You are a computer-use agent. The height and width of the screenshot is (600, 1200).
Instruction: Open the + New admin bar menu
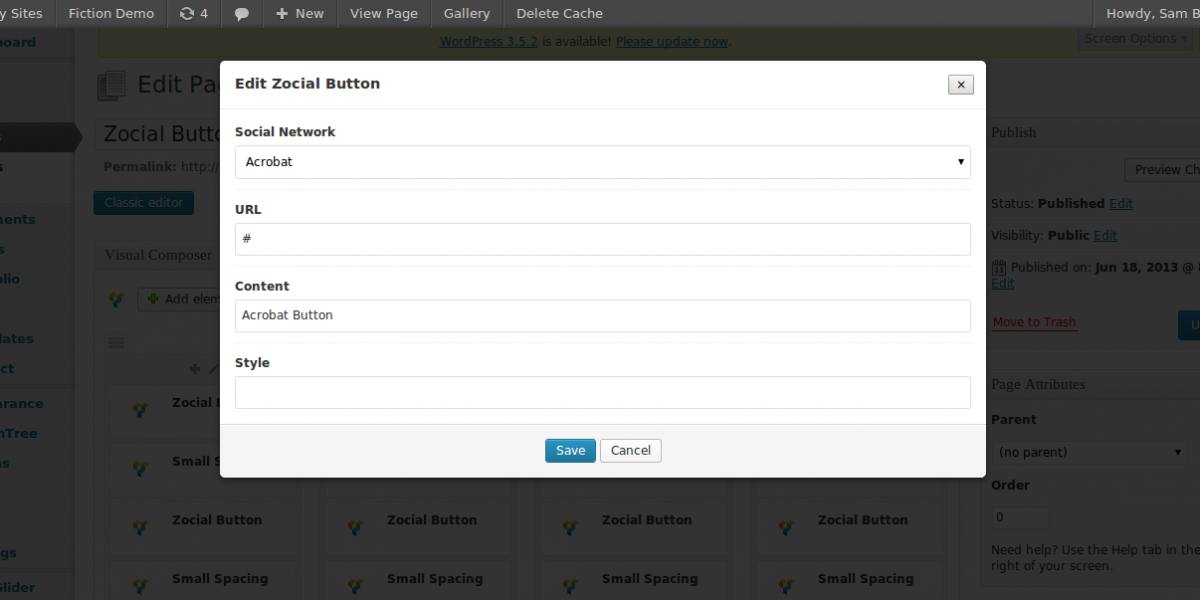[x=300, y=13]
